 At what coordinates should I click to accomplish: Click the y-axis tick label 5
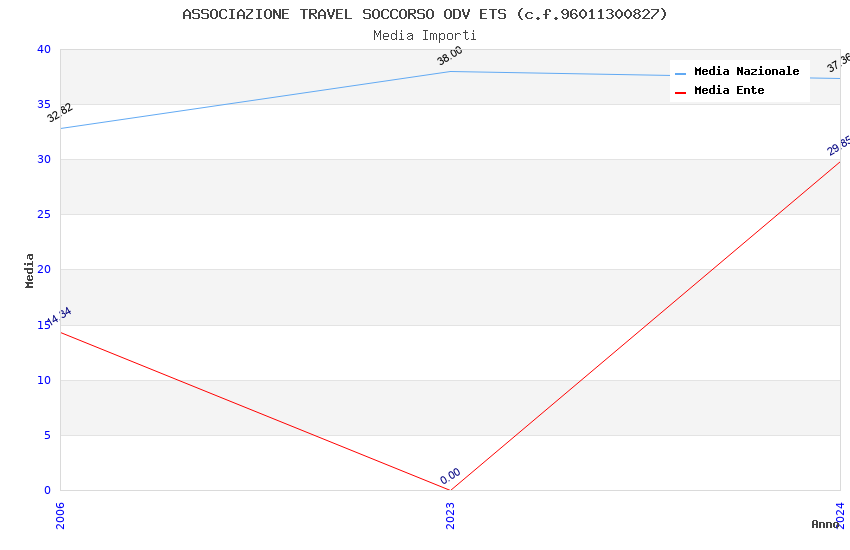coord(48,435)
